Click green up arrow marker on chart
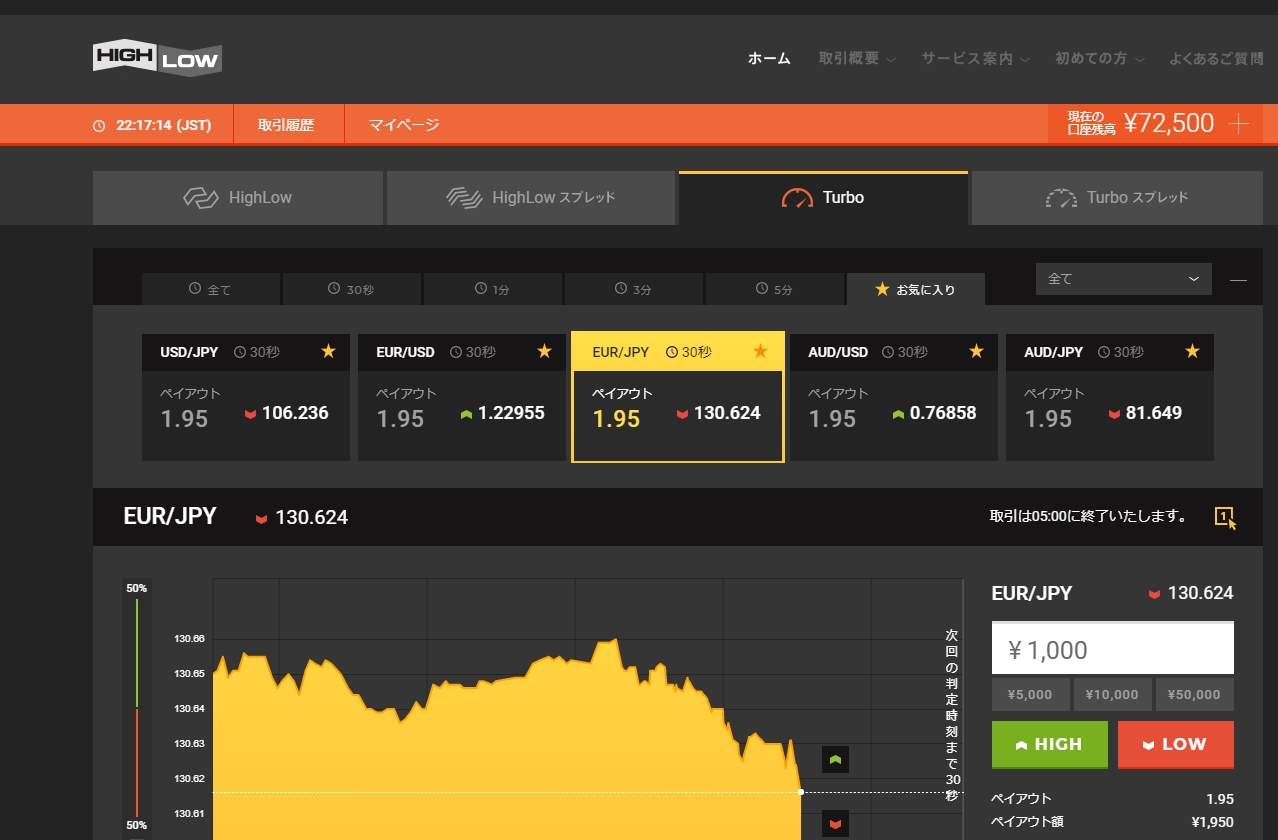The width and height of the screenshot is (1278, 840). click(835, 760)
